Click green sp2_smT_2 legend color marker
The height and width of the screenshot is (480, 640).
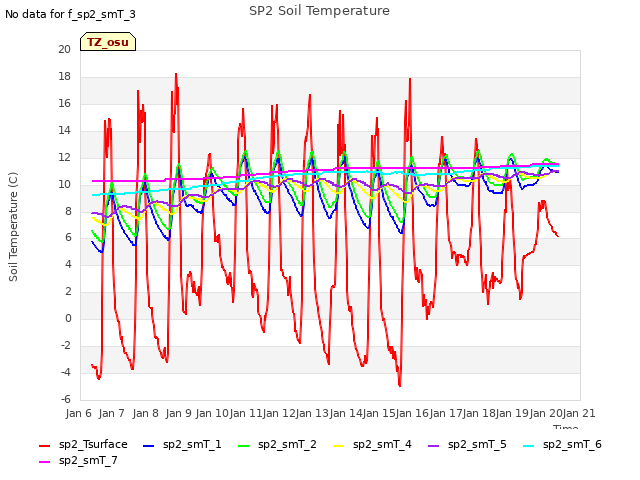pos(243,446)
